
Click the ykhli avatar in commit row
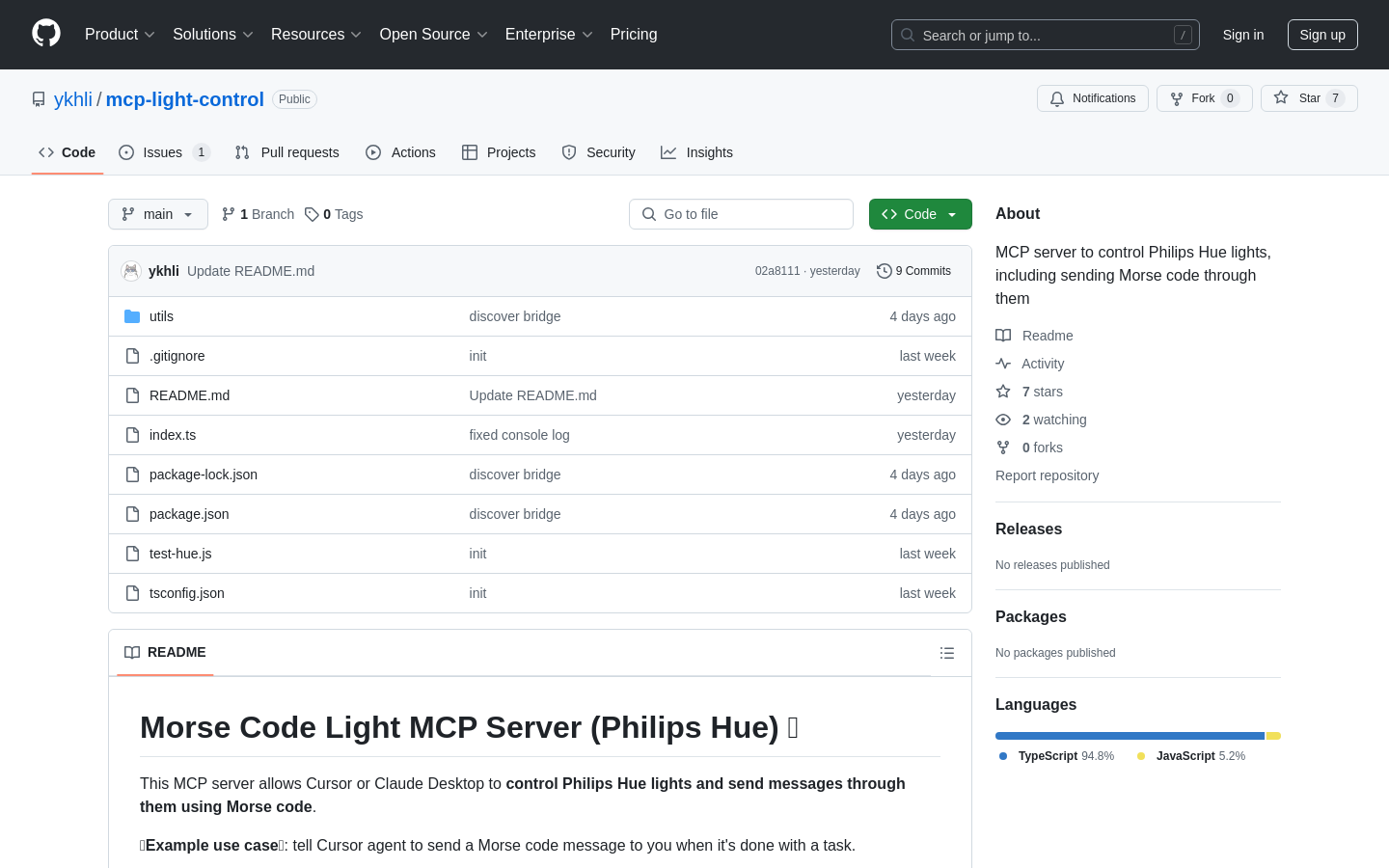point(131,271)
